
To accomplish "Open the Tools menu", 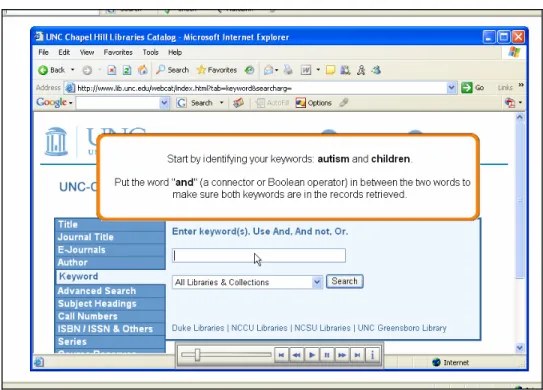I will coord(150,52).
